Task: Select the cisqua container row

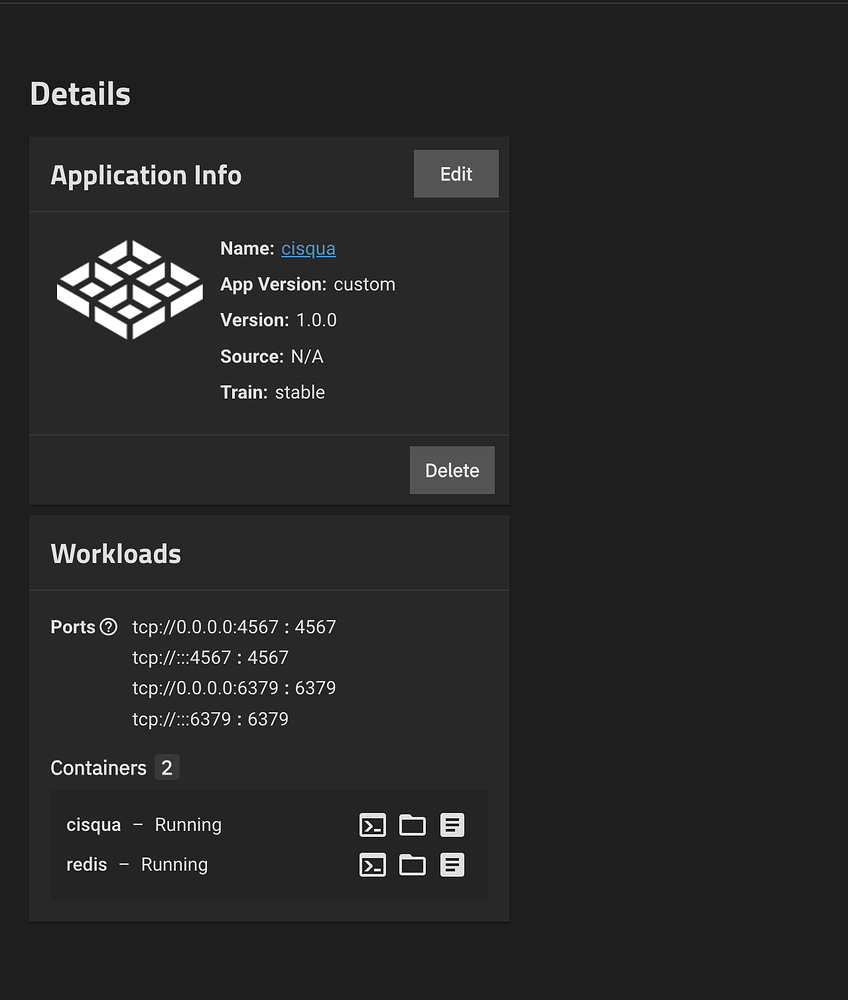Action: [93, 825]
